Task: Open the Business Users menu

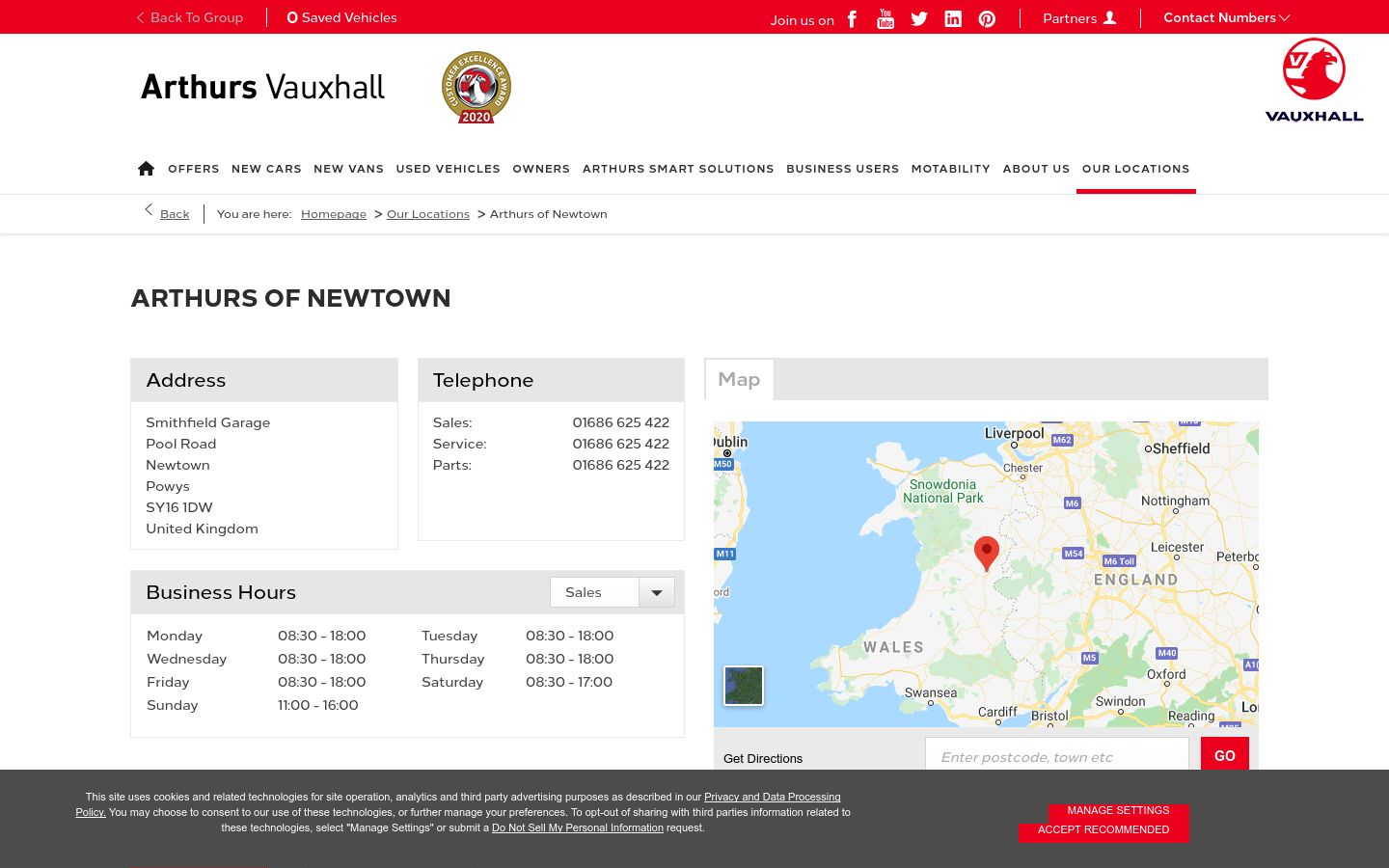Action: pos(842,169)
